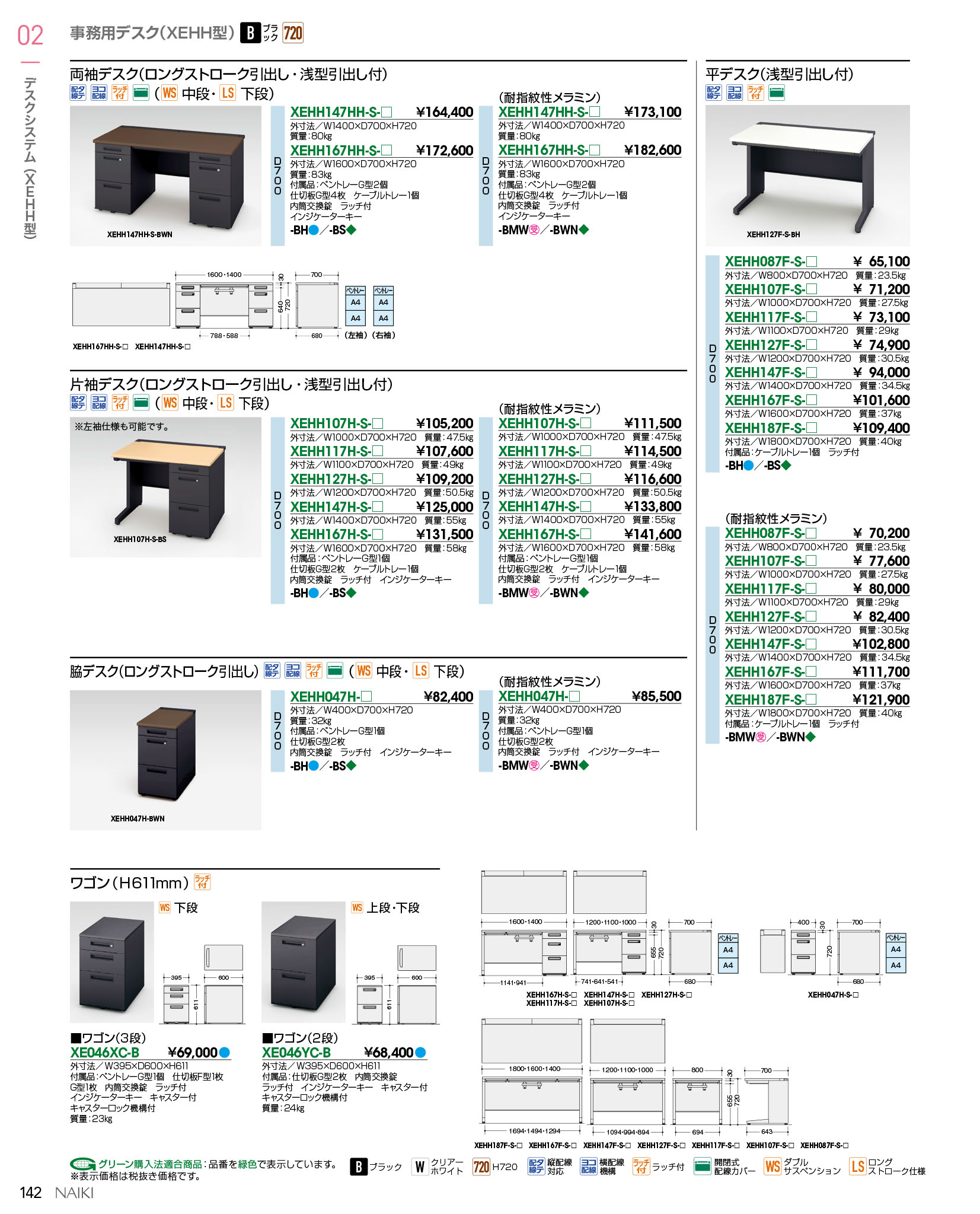This screenshot has width=980, height=1214.
Task: Click the 開閉式配線カバー green legend icon
Action: pyautogui.click(x=702, y=1167)
